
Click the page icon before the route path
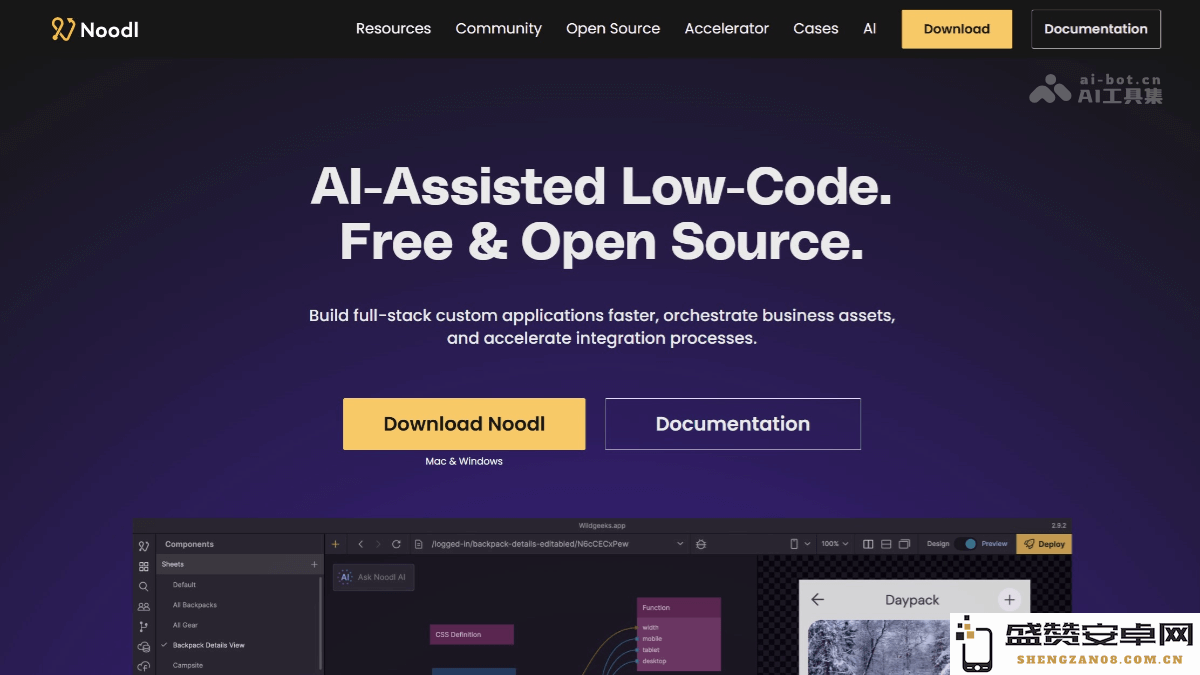pos(420,544)
